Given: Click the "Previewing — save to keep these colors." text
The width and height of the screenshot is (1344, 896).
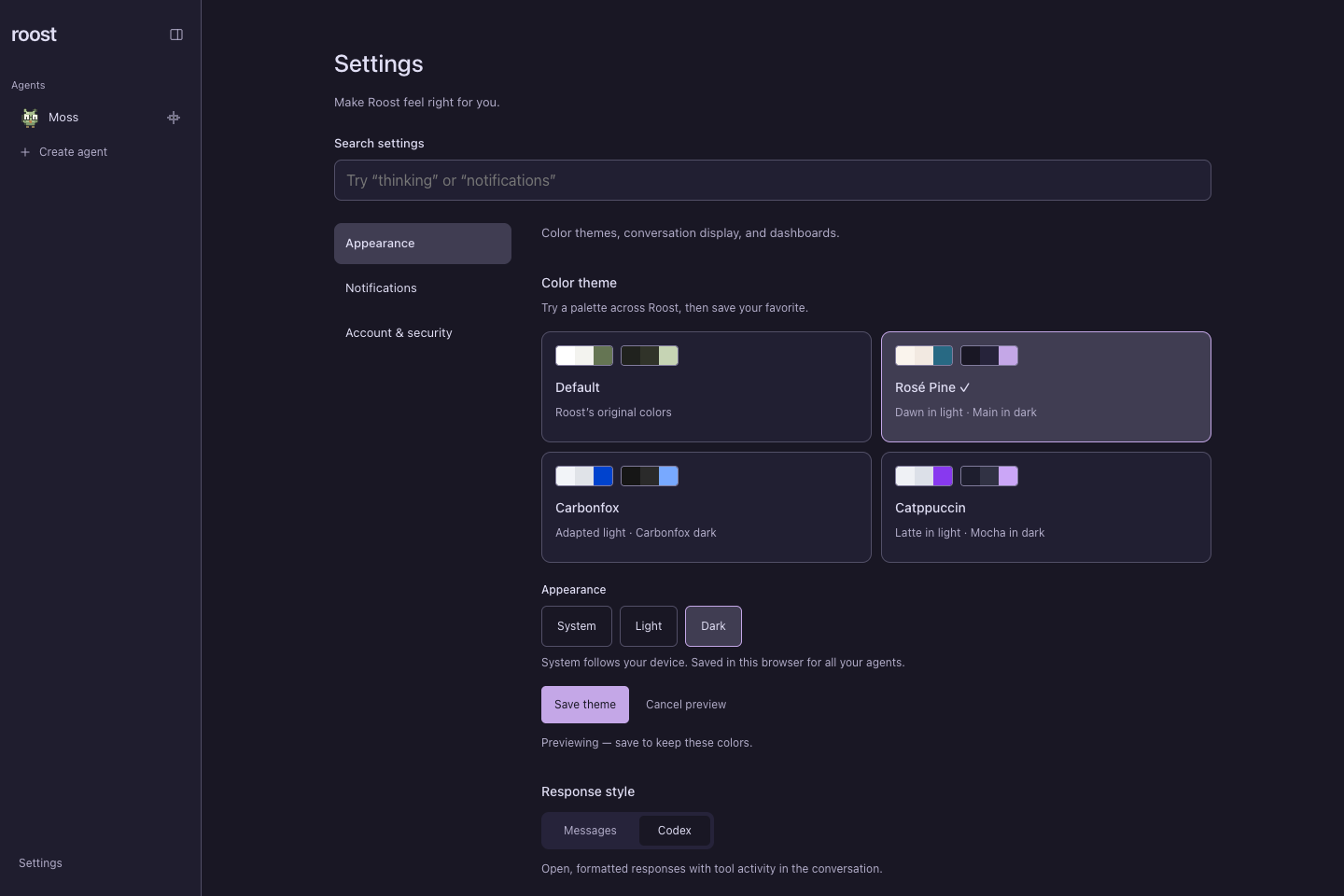Looking at the screenshot, I should click(x=647, y=743).
